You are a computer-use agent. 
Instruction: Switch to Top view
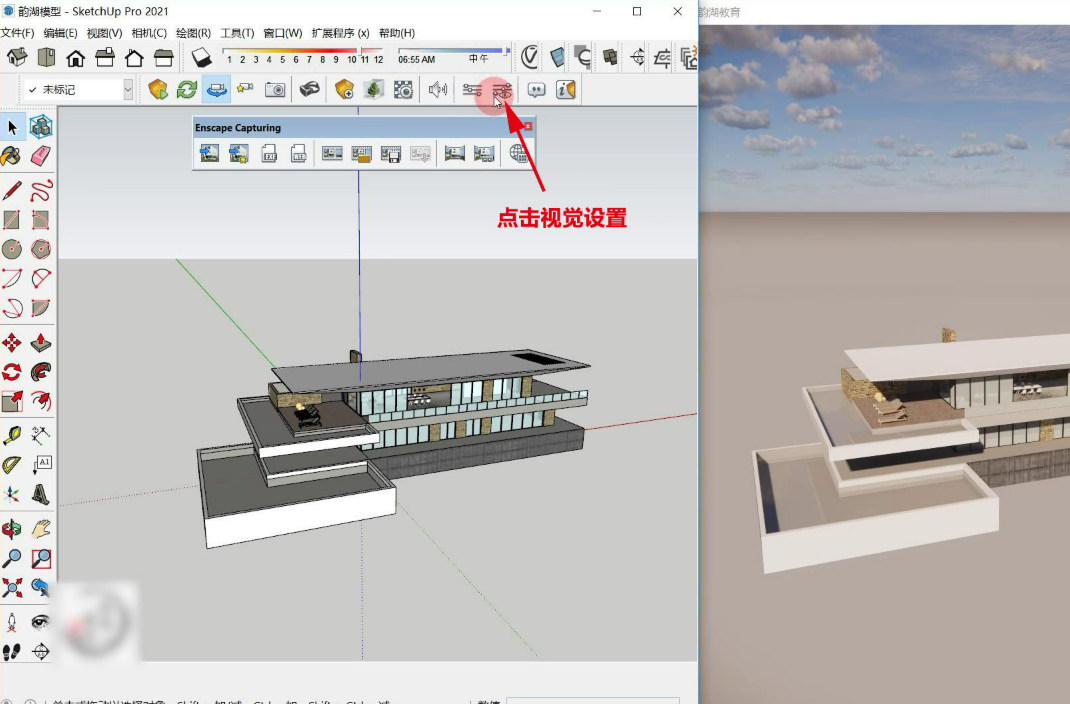coord(46,57)
